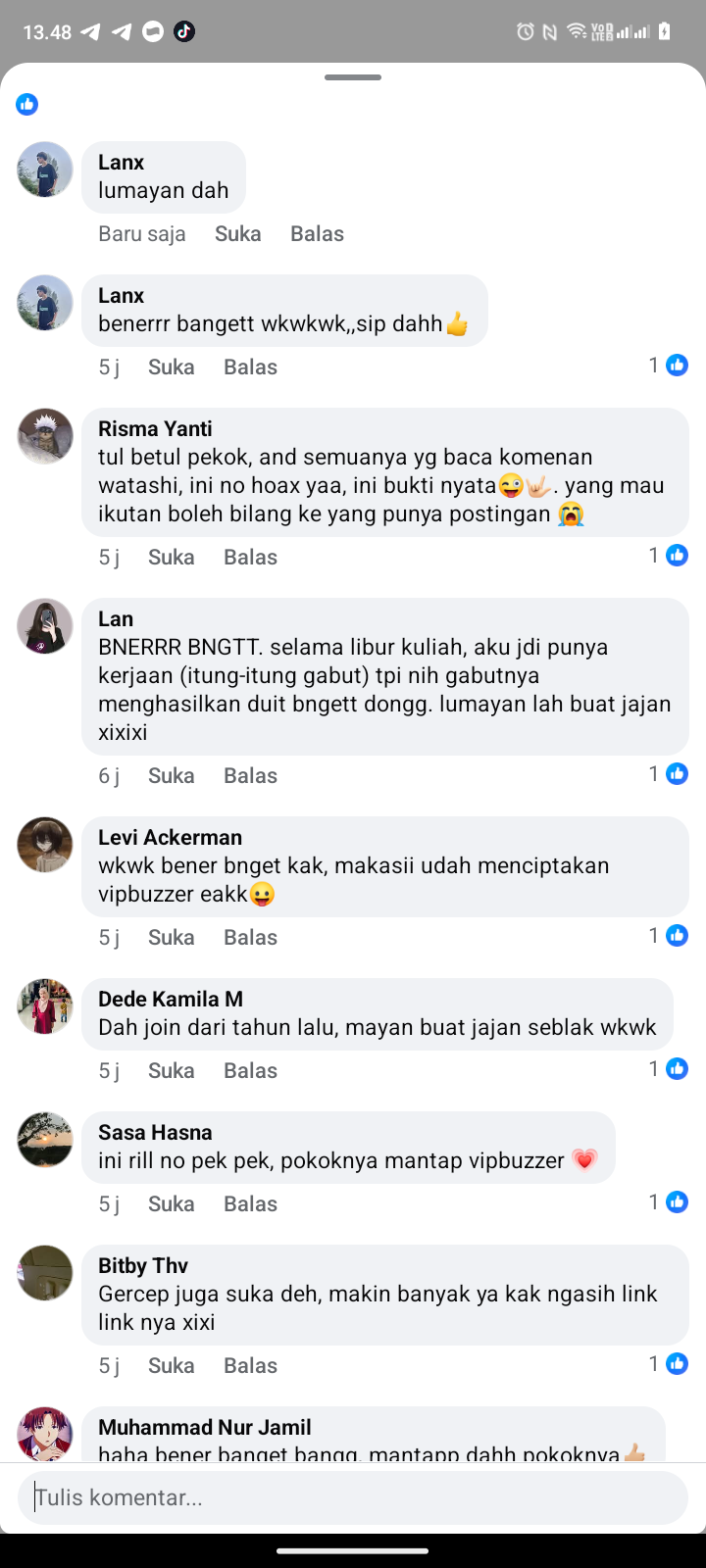Open Sasa Hasna's sunset profile picture
Screen dimensions: 706x1568
coord(45,1140)
